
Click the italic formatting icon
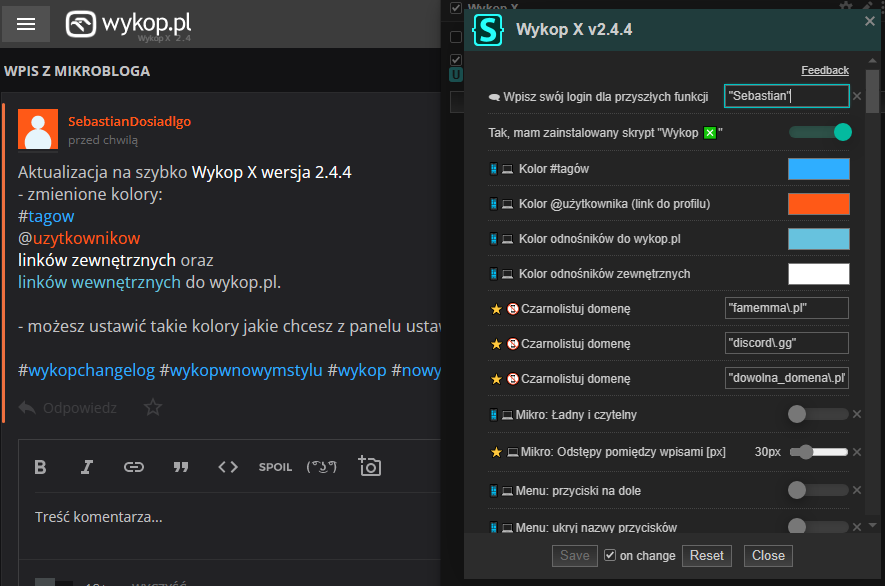pyautogui.click(x=87, y=467)
